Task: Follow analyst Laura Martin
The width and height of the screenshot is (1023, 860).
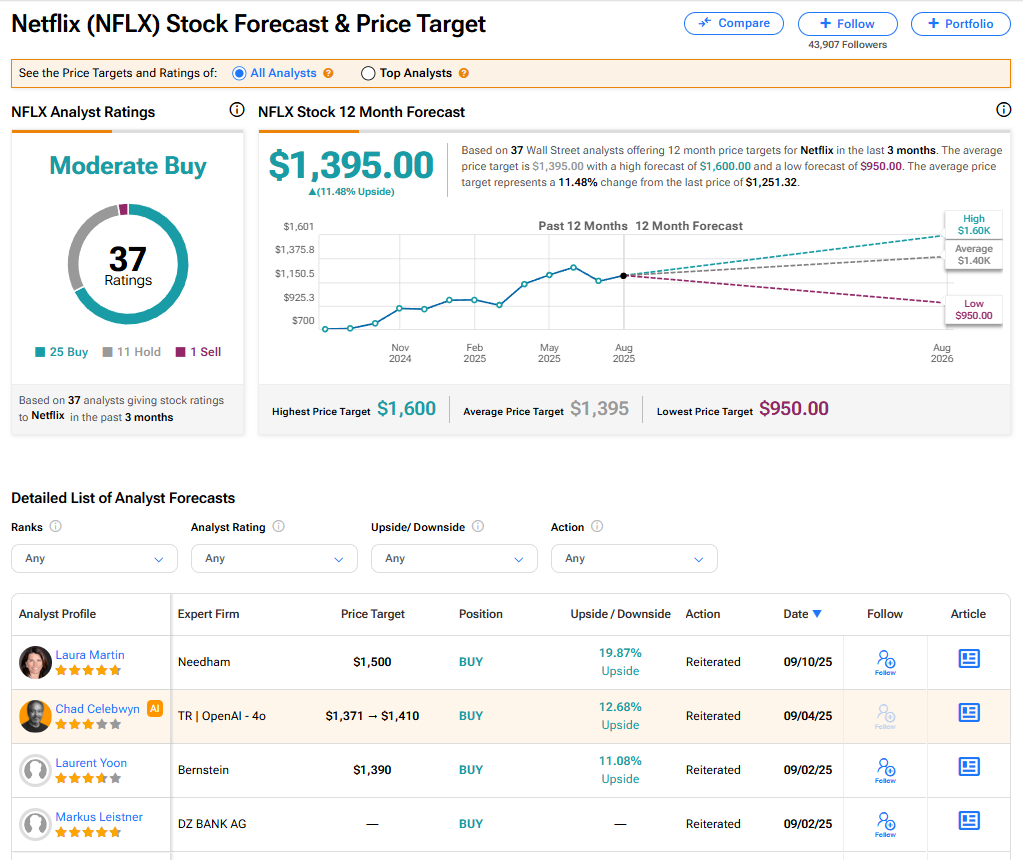Action: click(x=885, y=660)
